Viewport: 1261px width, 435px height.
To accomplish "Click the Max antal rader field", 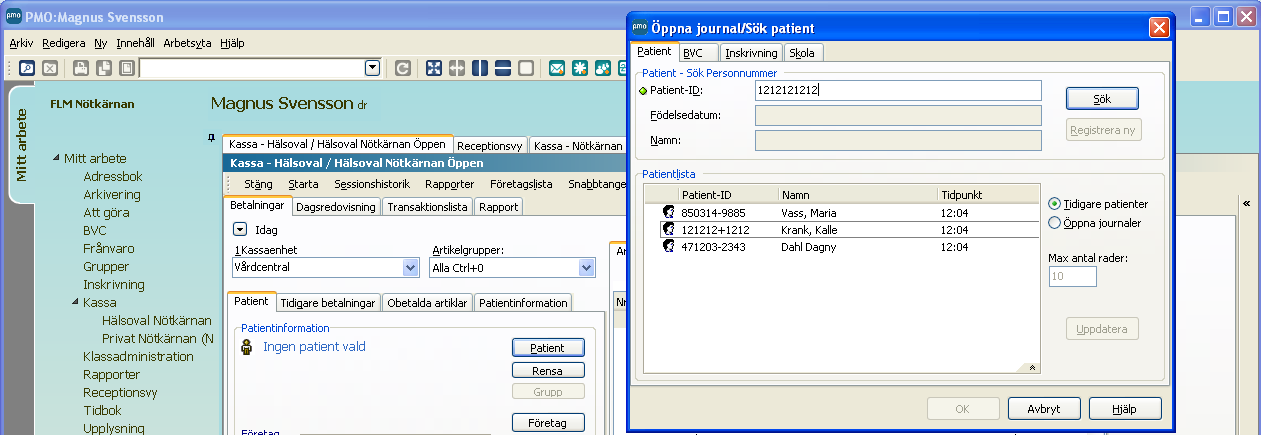I will 1072,276.
